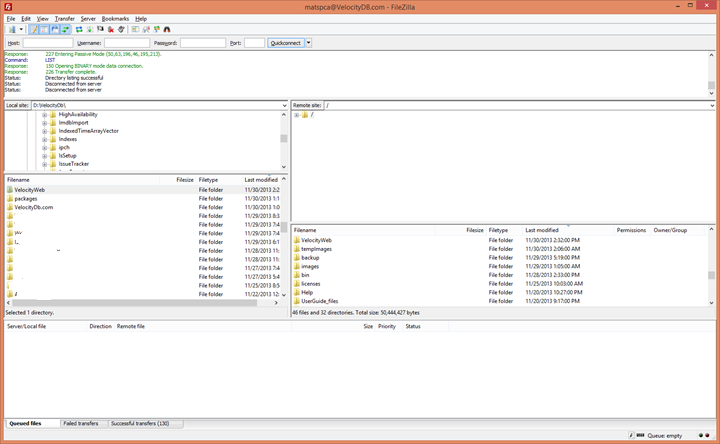Toggle the transfer queue display
The width and height of the screenshot is (720, 444).
point(65,29)
